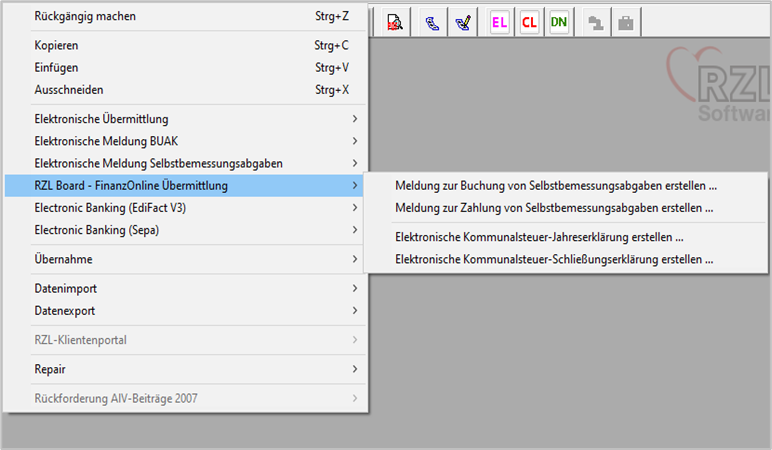Click the blue form toolbar icon
The height and width of the screenshot is (450, 772).
[x=432, y=22]
